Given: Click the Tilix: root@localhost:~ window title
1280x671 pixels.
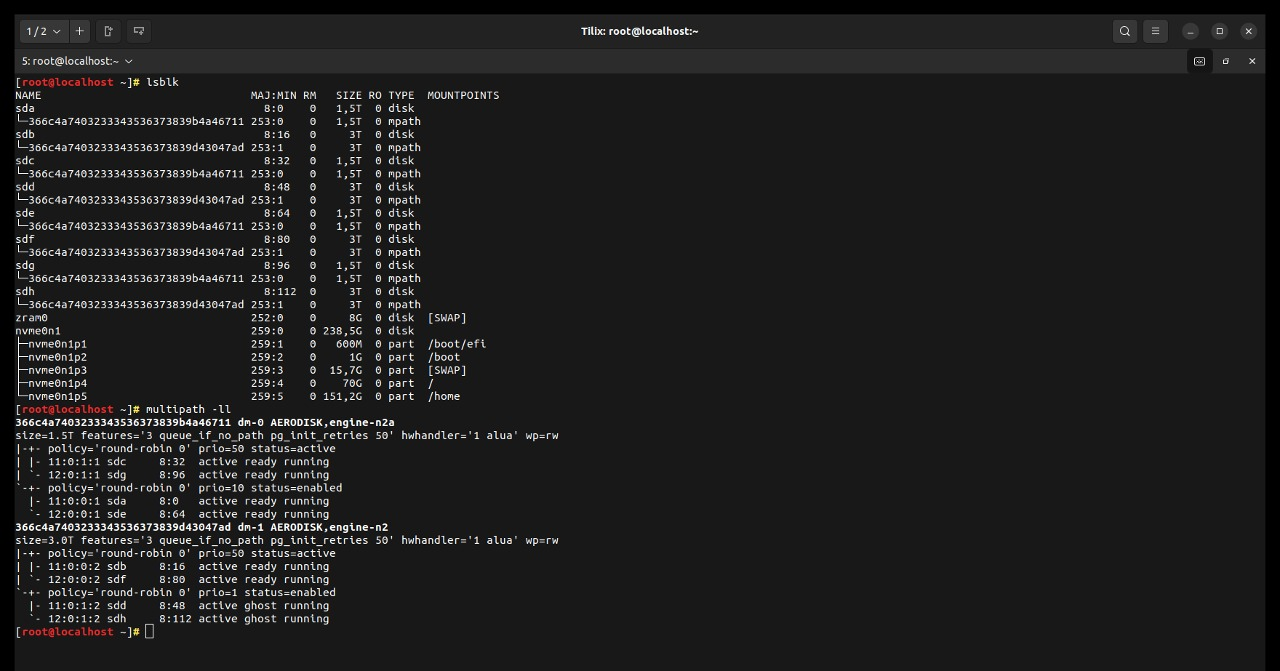Looking at the screenshot, I should [x=639, y=31].
